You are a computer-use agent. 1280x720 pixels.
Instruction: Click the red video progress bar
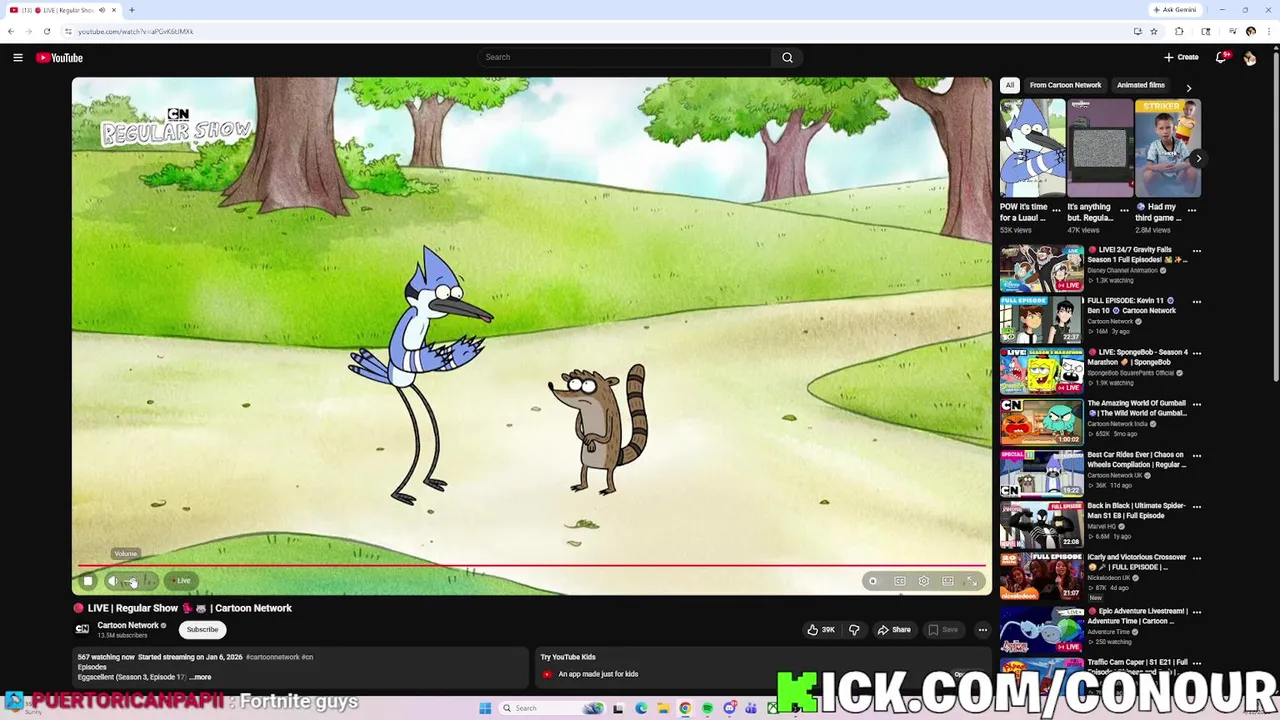[532, 566]
